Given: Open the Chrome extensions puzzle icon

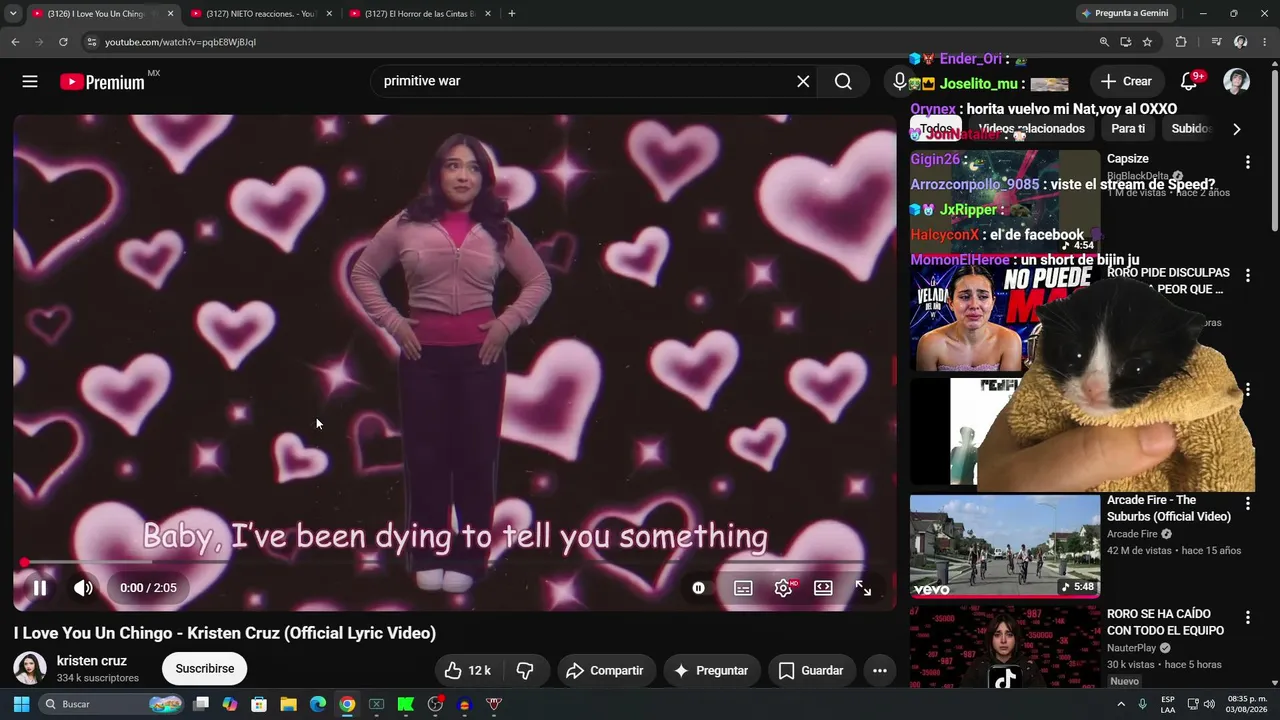Looking at the screenshot, I should (1181, 42).
